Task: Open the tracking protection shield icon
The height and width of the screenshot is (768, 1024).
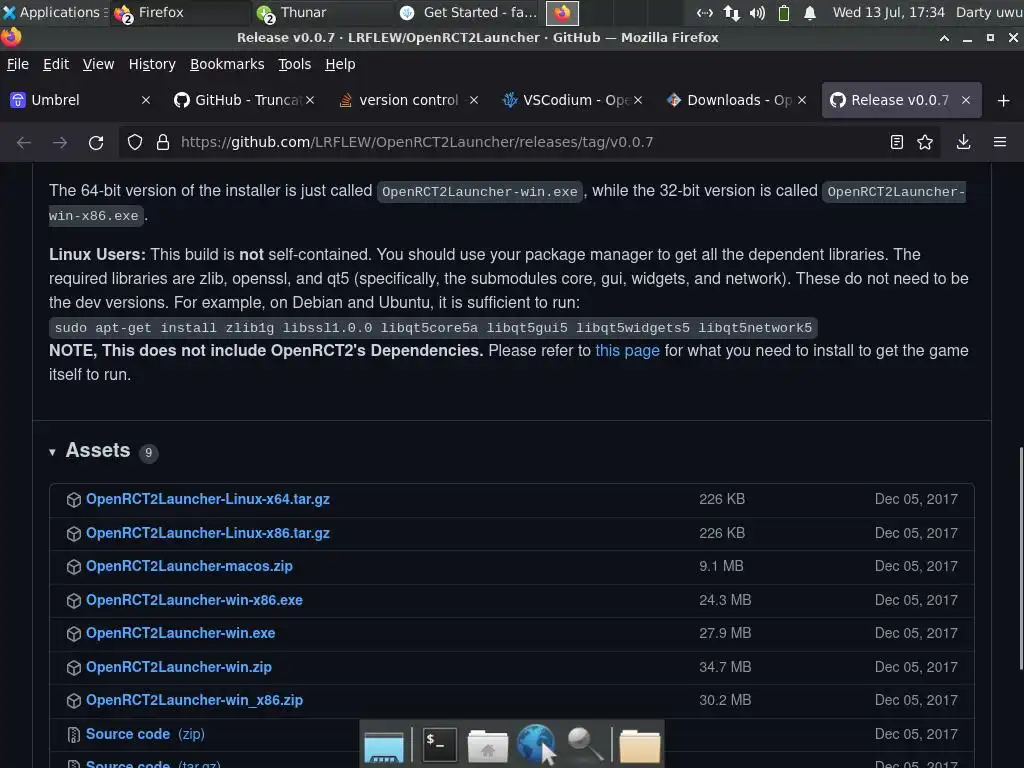Action: [135, 142]
